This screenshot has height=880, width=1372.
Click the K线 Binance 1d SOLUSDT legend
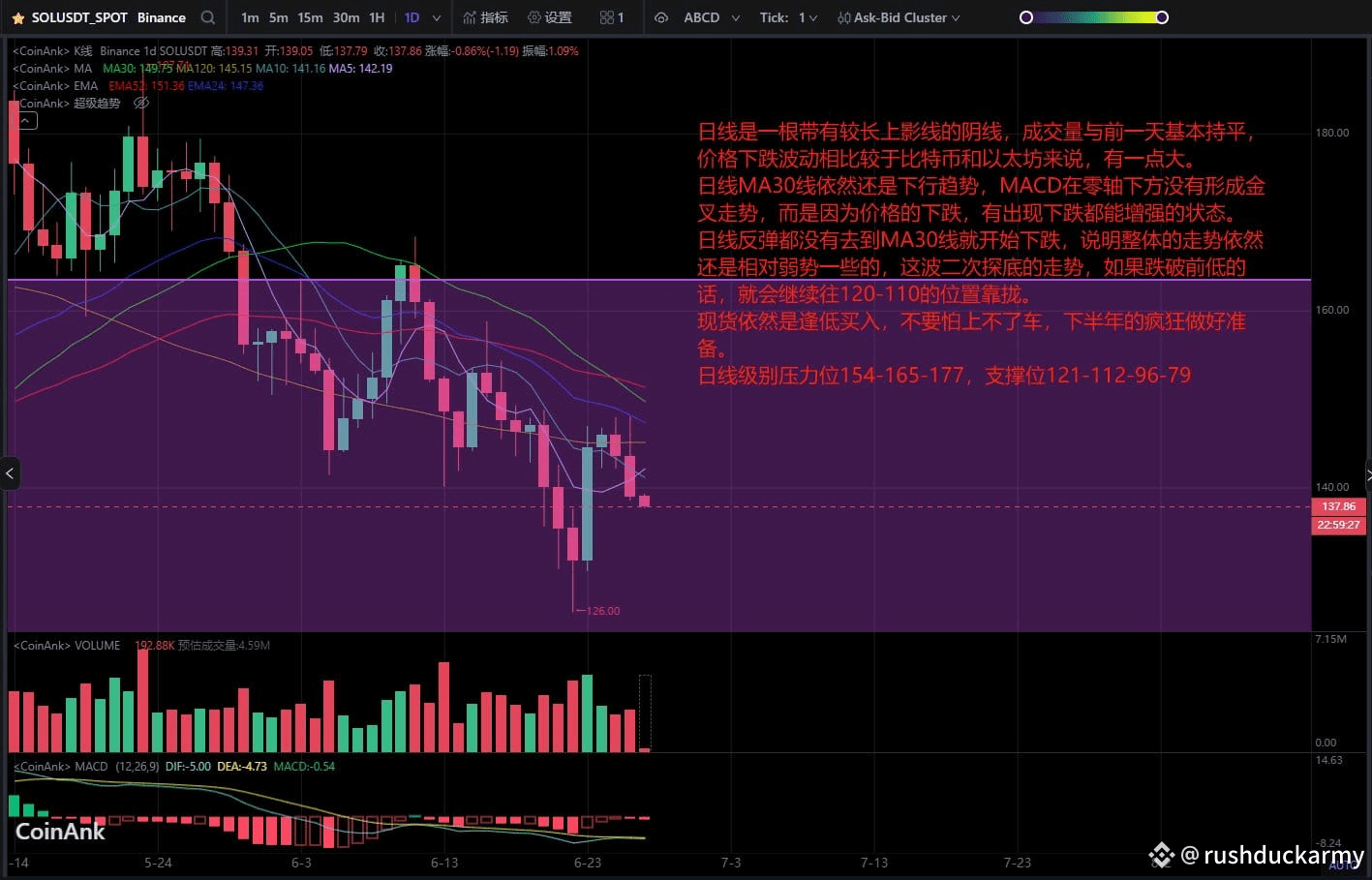(x=110, y=50)
